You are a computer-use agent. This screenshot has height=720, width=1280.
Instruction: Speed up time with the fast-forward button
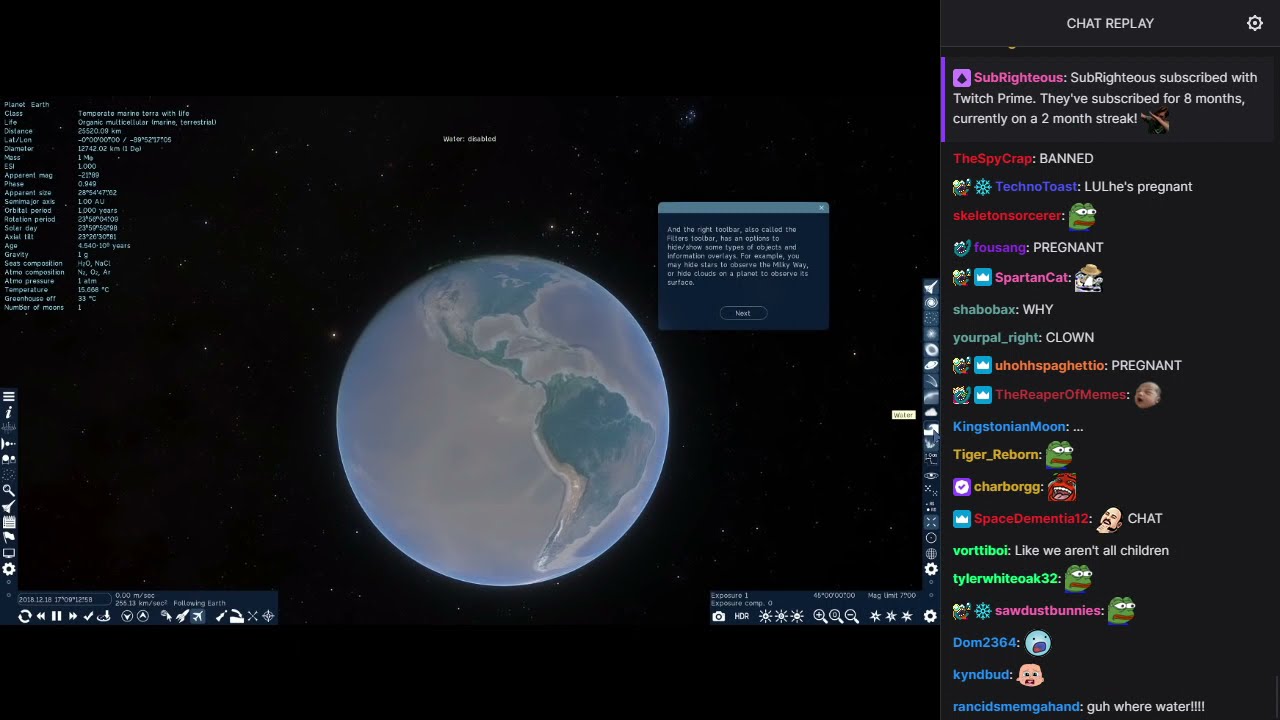pos(72,616)
